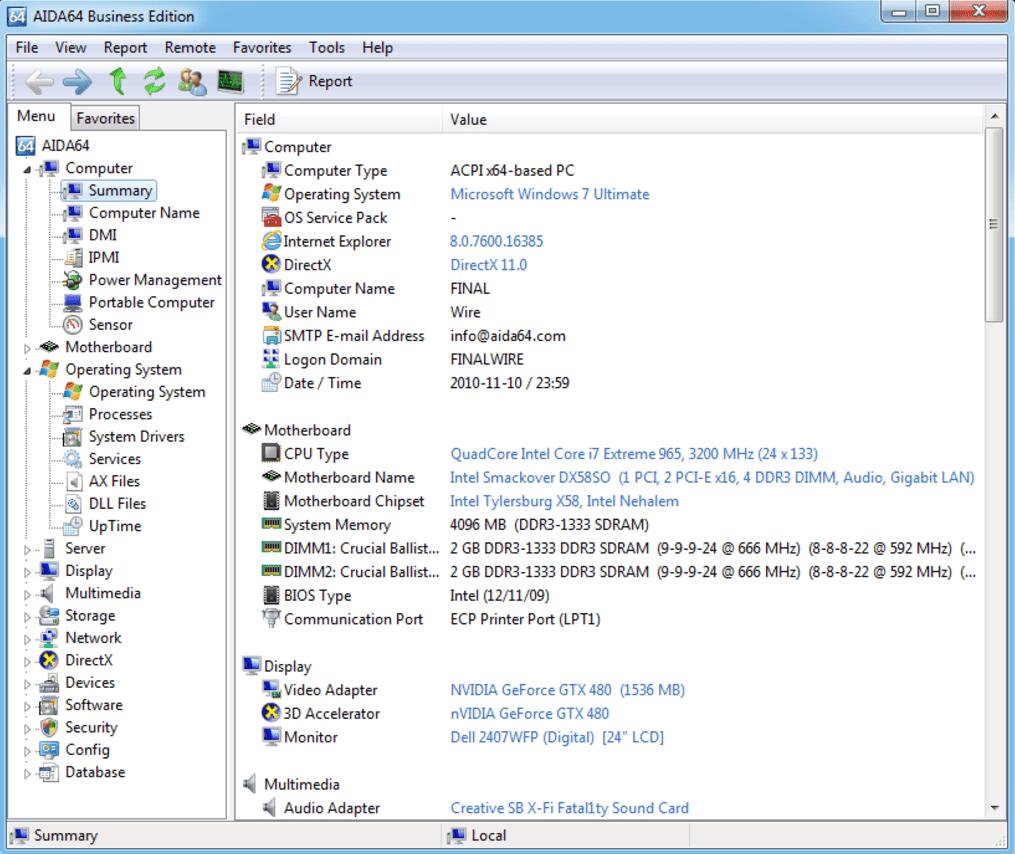Click the Microsoft Windows 7 Ultimate link
This screenshot has height=854, width=1015.
click(x=549, y=194)
